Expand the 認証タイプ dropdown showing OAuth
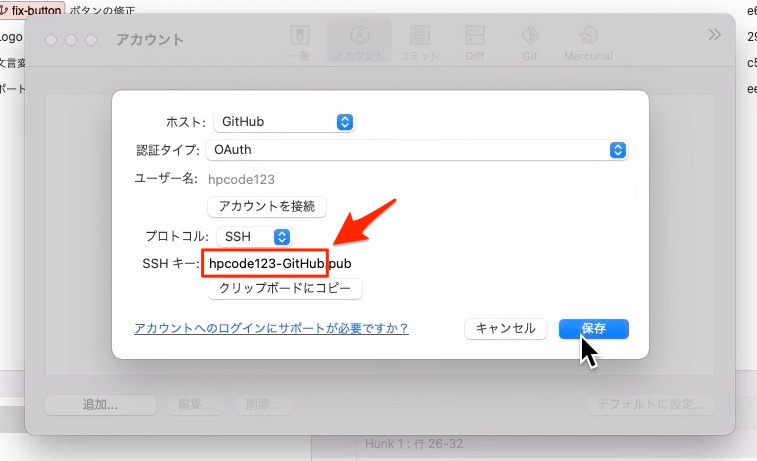The height and width of the screenshot is (461, 757). click(x=417, y=150)
